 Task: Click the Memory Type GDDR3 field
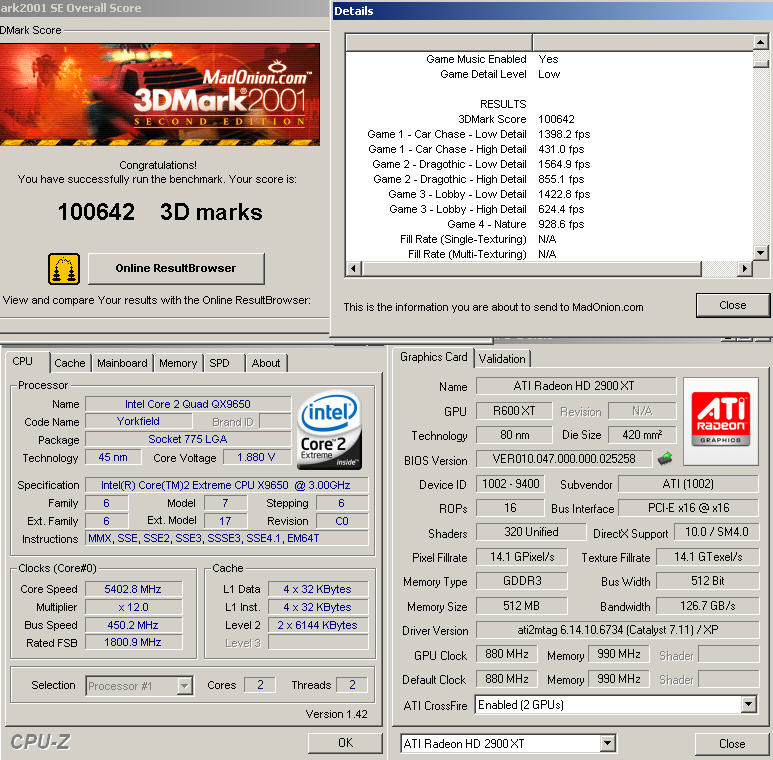[x=522, y=581]
